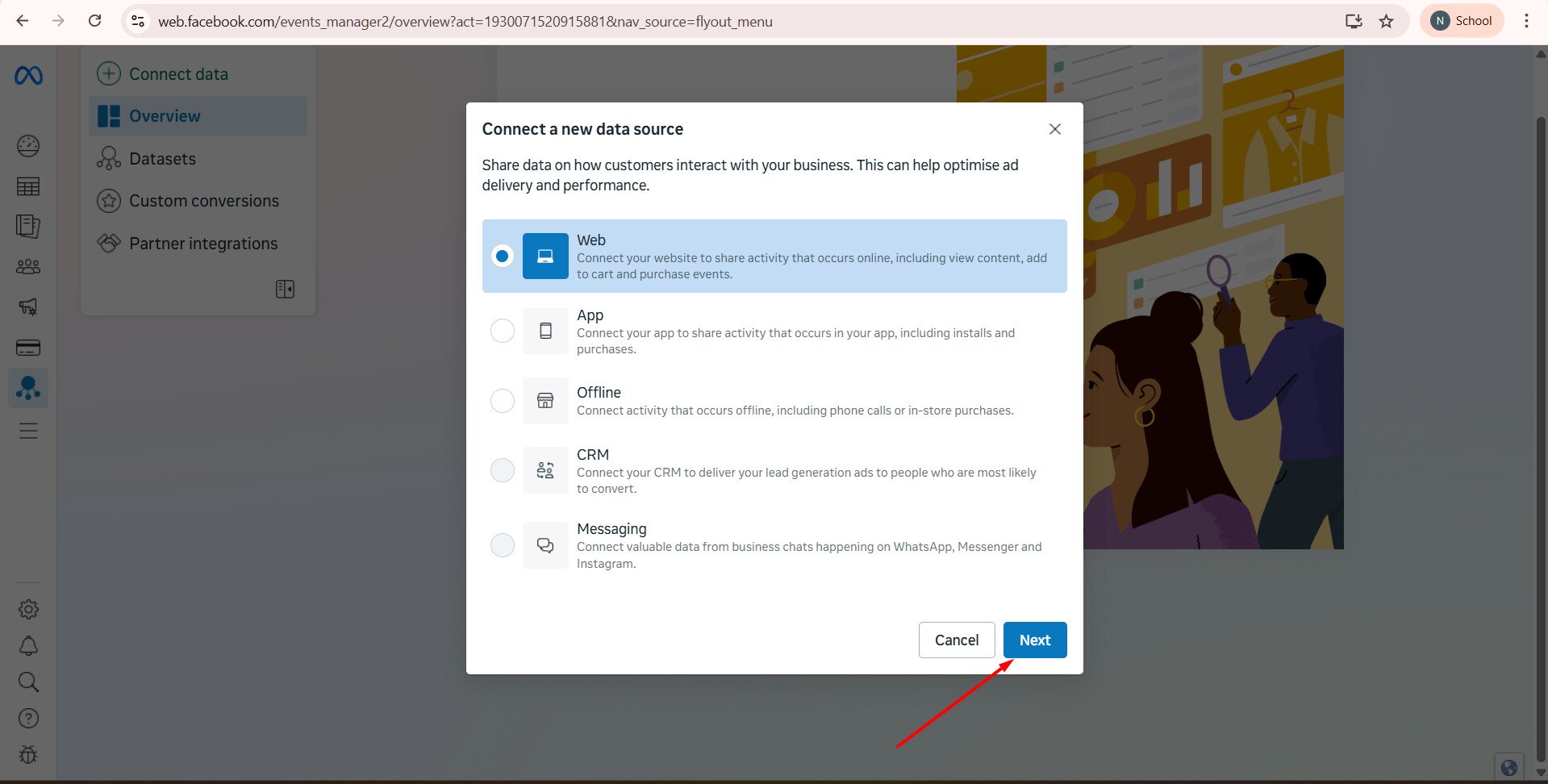The width and height of the screenshot is (1548, 784).
Task: Open the Audiences people icon in sidebar
Action: (28, 266)
